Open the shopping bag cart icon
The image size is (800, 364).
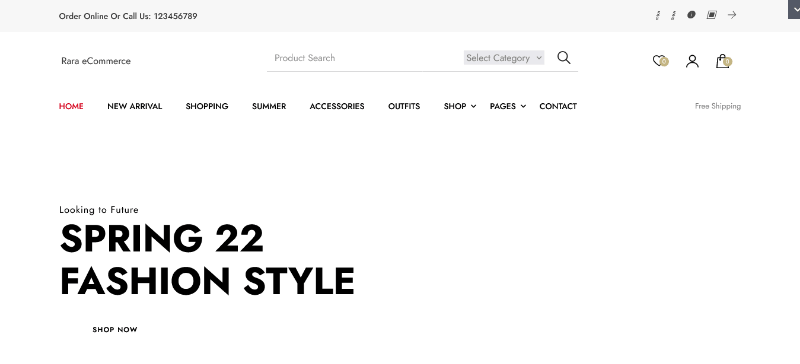coord(723,61)
